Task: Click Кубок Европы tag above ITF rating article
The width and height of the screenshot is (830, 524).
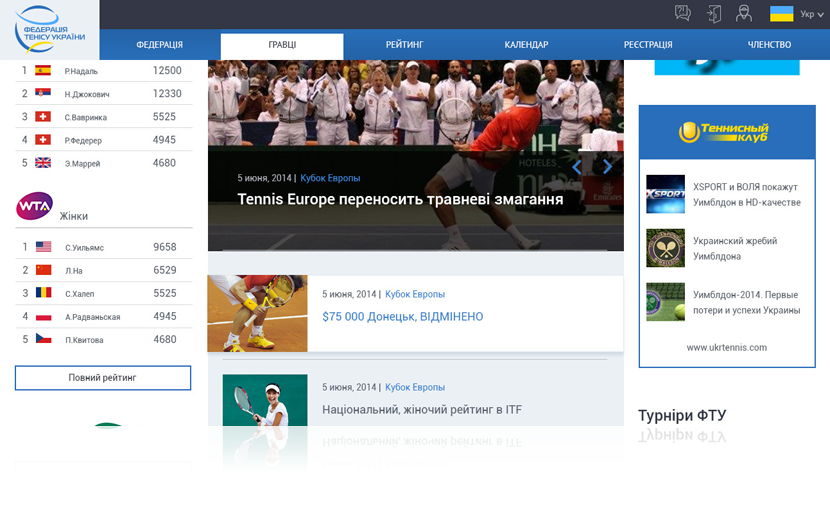Action: tap(415, 387)
